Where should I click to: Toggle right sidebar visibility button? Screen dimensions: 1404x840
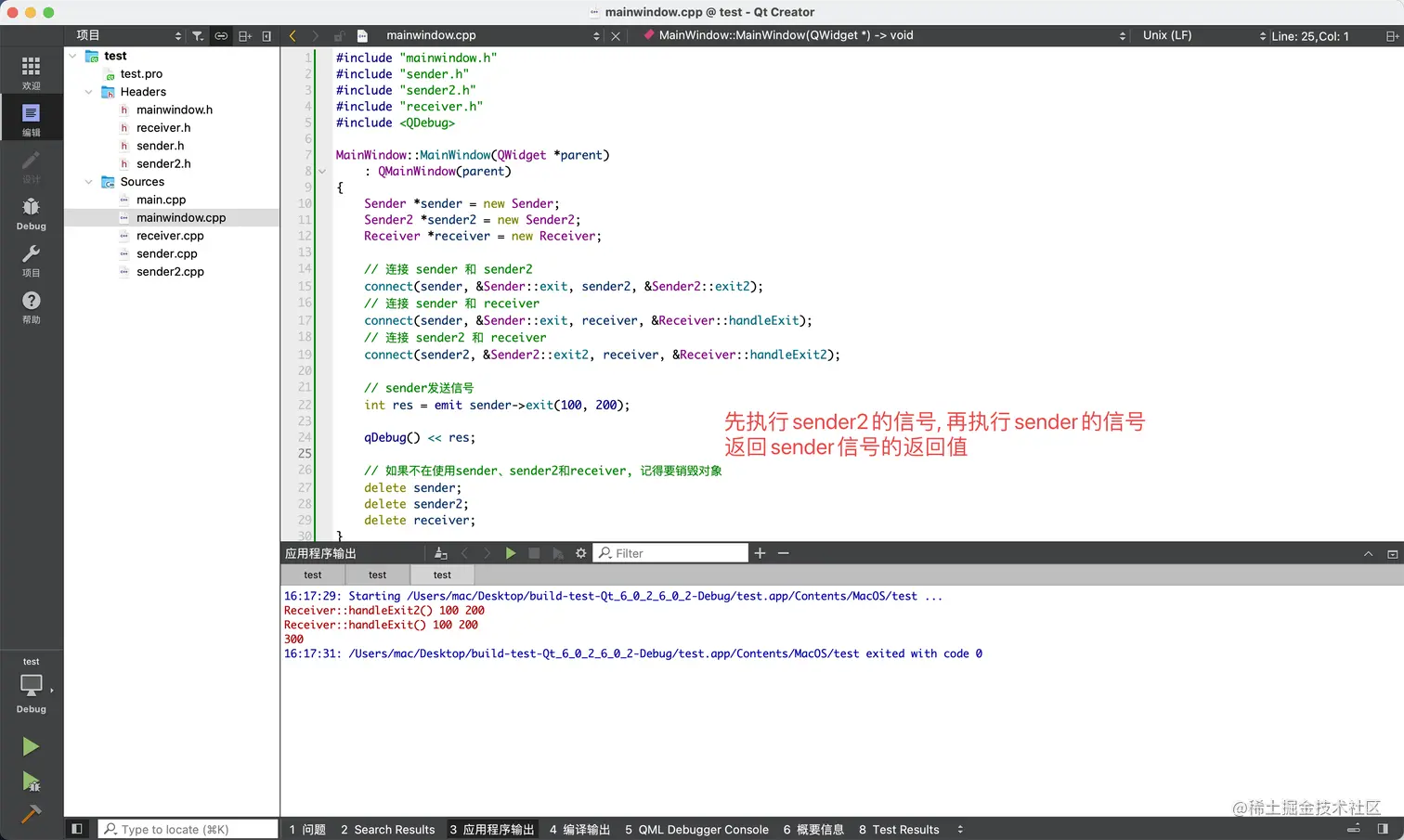[1383, 829]
